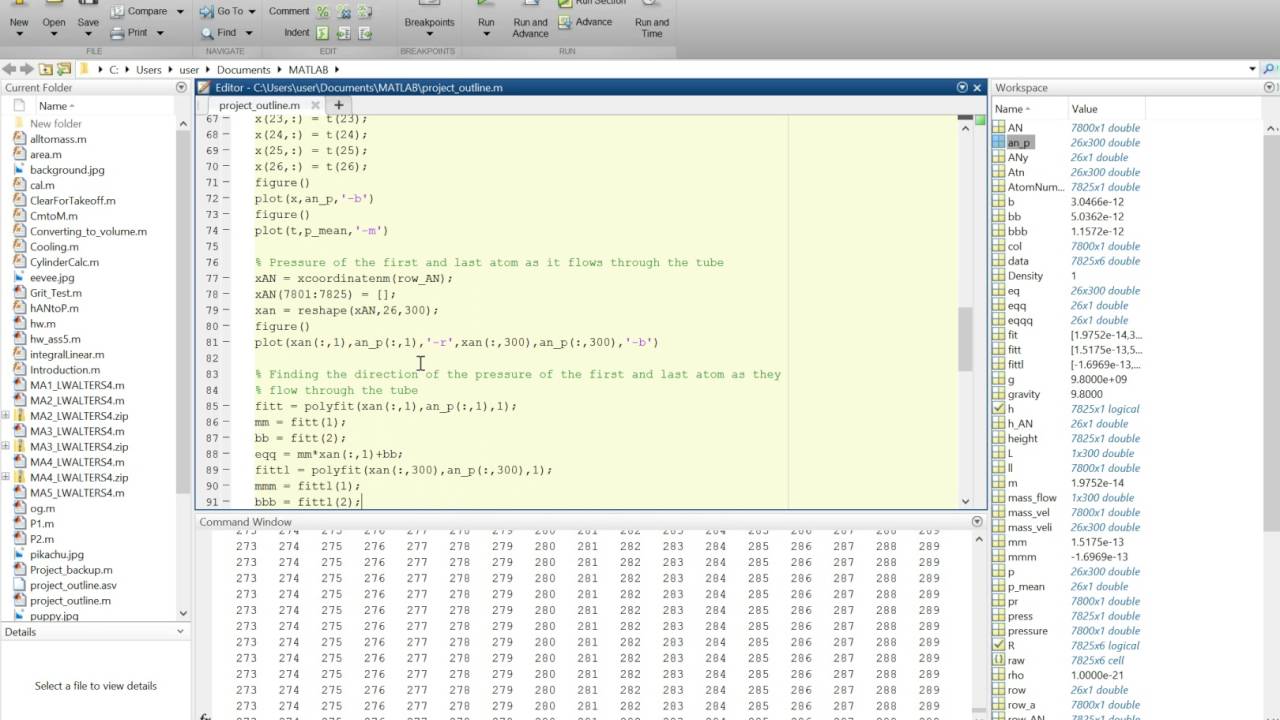Click the Users segment in path bar
This screenshot has height=720, width=1280.
148,70
